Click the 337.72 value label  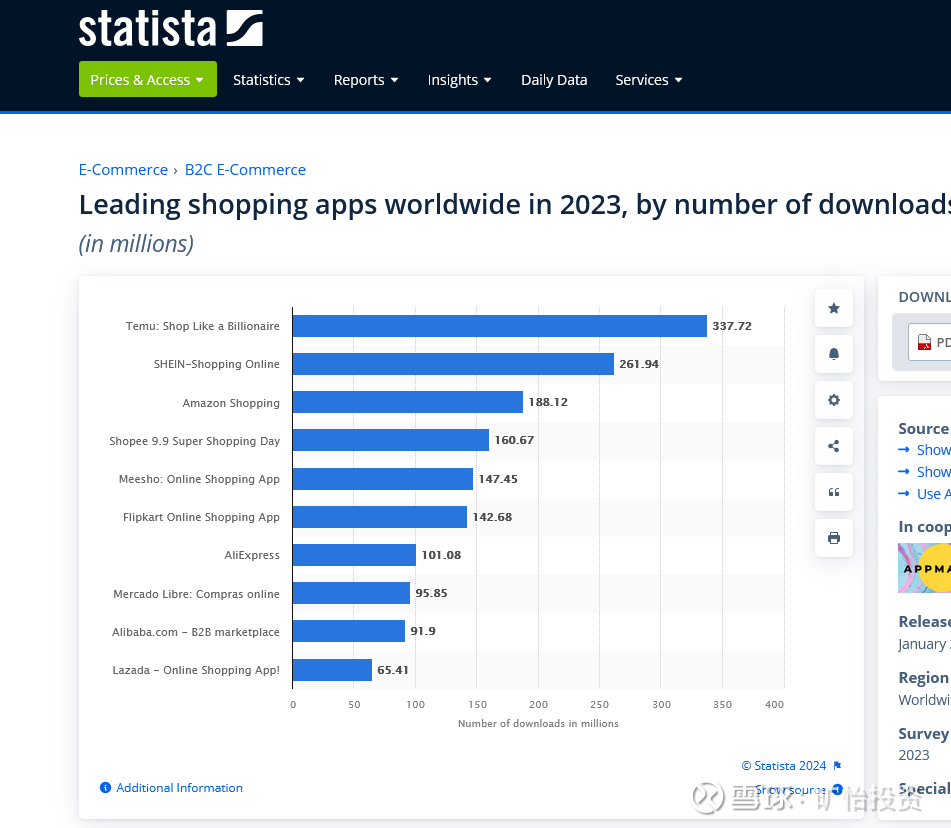click(732, 326)
